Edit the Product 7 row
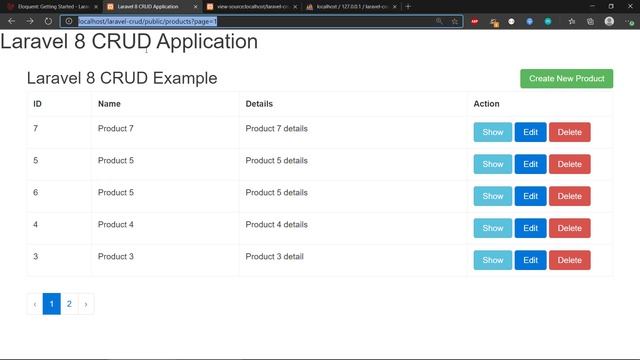Screen dimensions: 640x360 [530, 132]
